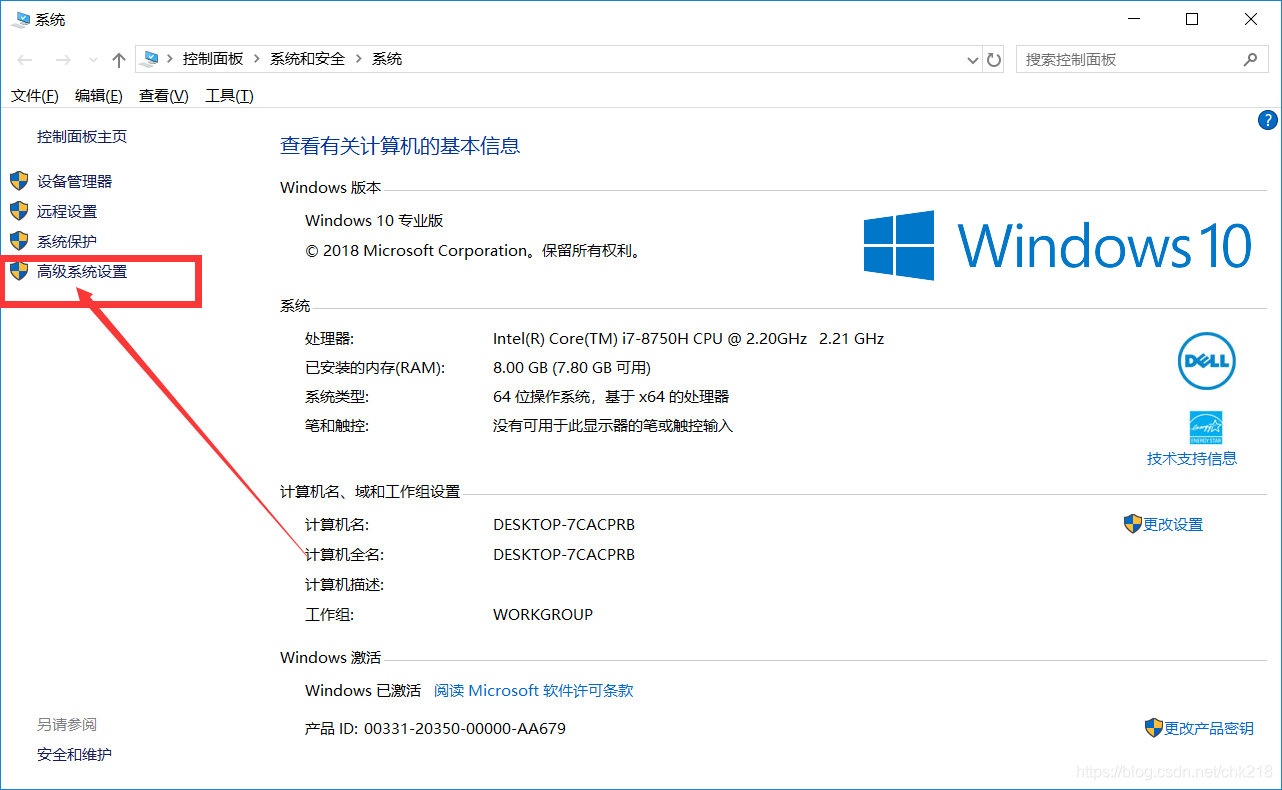Open the 技术支持信息 link

1192,458
